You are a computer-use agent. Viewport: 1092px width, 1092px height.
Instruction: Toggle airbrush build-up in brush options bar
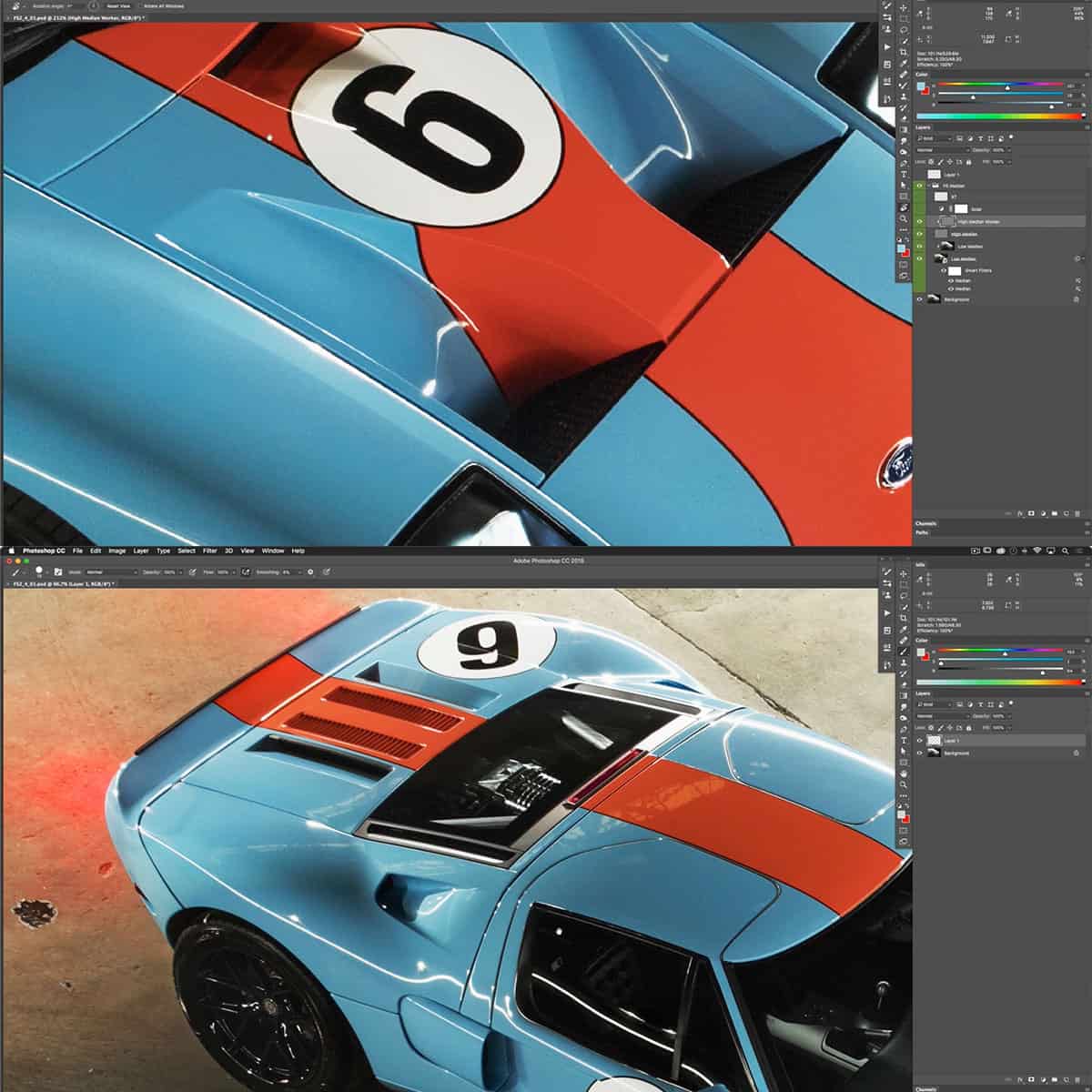pyautogui.click(x=245, y=572)
